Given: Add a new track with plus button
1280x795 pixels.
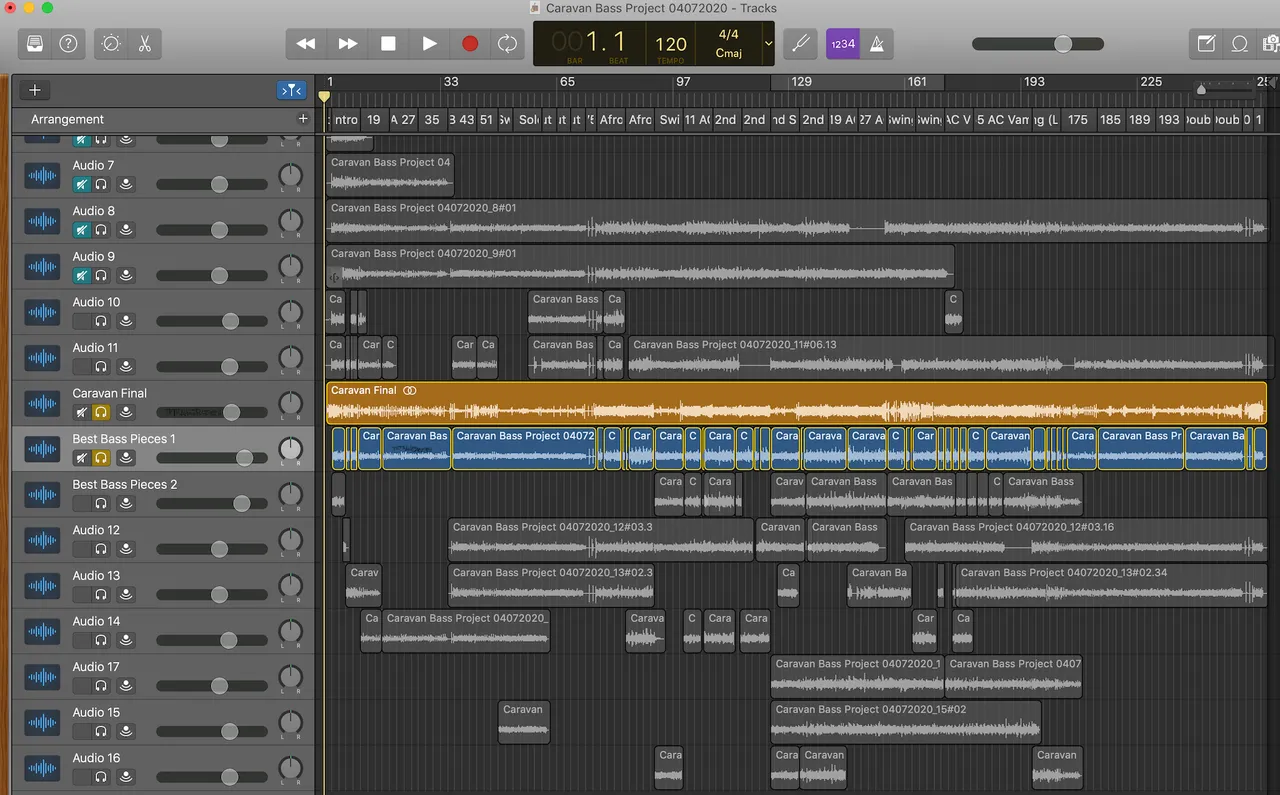Looking at the screenshot, I should click(x=35, y=90).
